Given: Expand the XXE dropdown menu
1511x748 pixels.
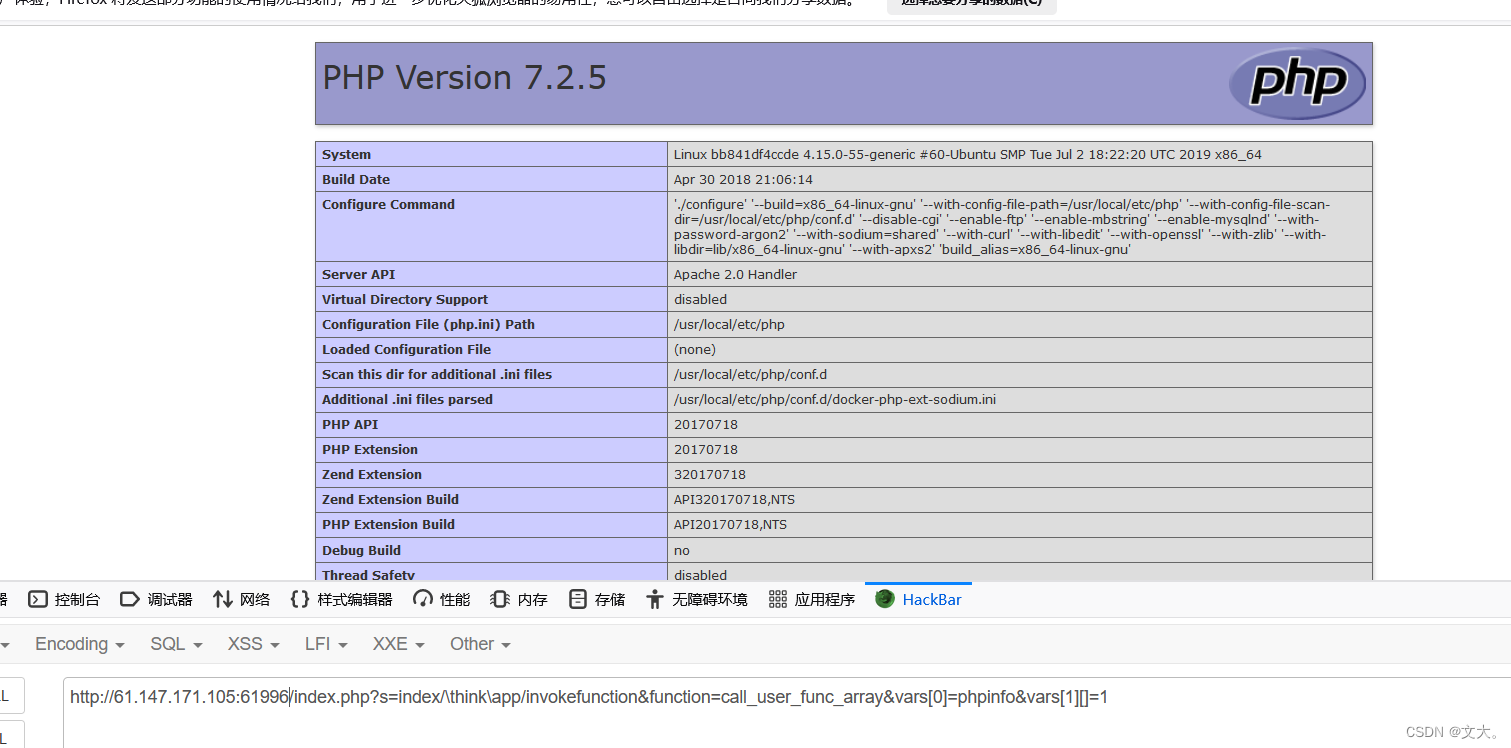Looking at the screenshot, I should pos(396,644).
